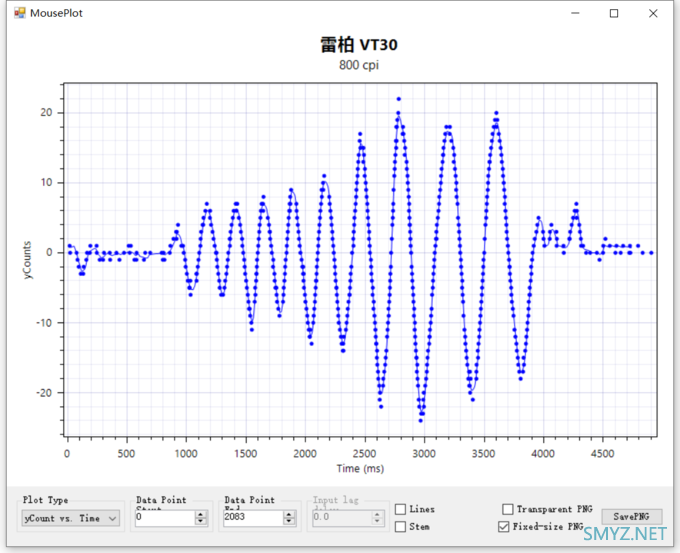Click the 'Time (ms)' axis label

(x=360, y=468)
